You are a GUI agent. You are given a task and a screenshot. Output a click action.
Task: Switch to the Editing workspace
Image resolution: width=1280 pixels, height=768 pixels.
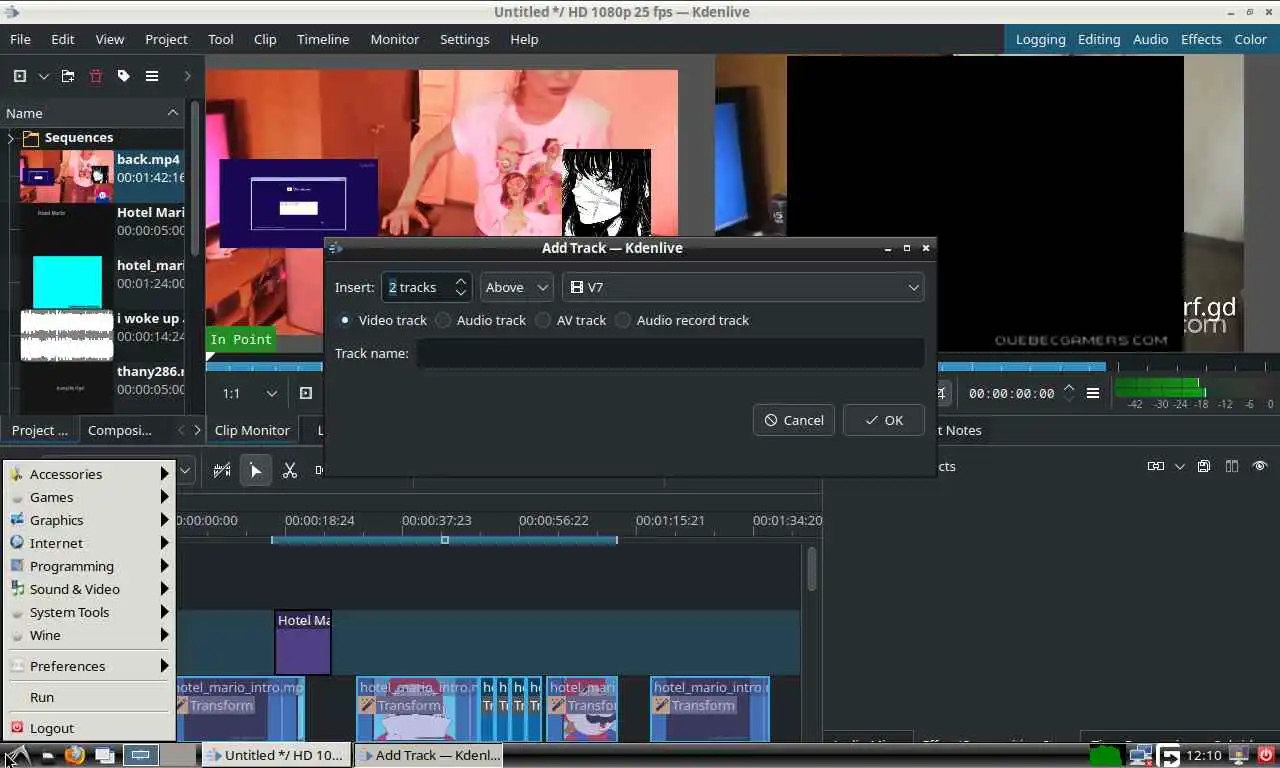[1099, 39]
